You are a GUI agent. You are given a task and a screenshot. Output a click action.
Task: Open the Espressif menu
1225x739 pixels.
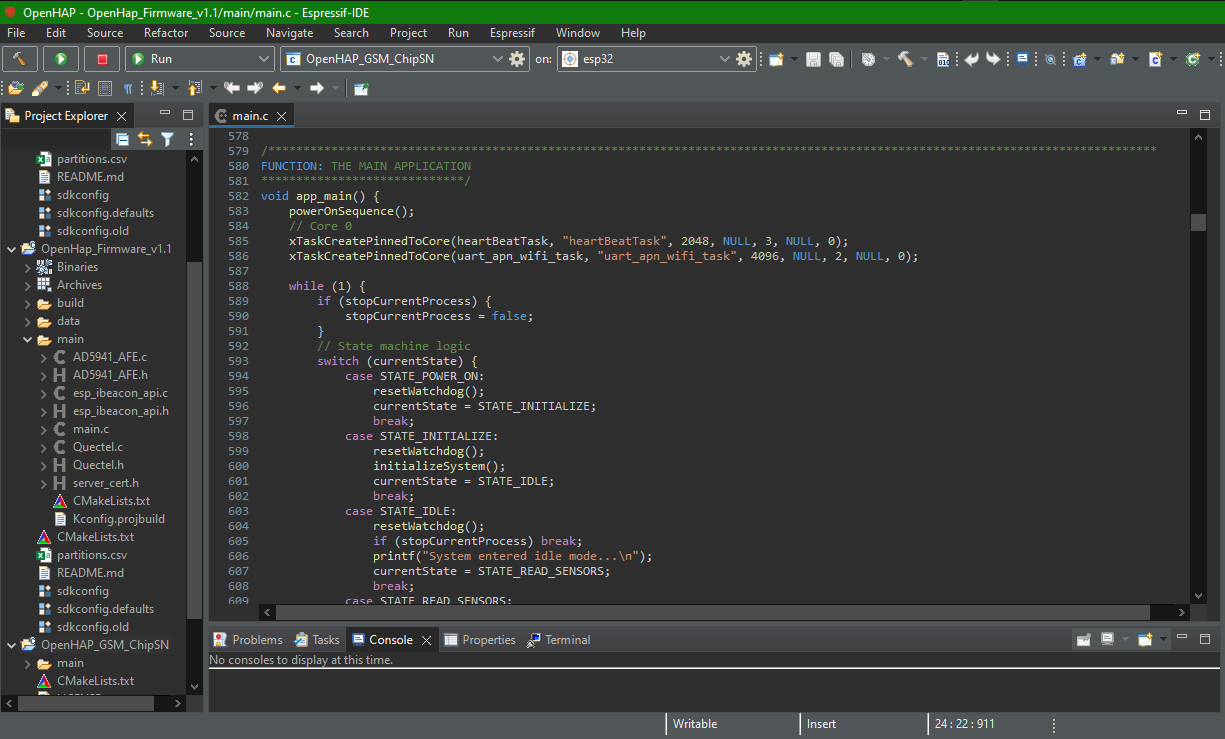pos(512,33)
